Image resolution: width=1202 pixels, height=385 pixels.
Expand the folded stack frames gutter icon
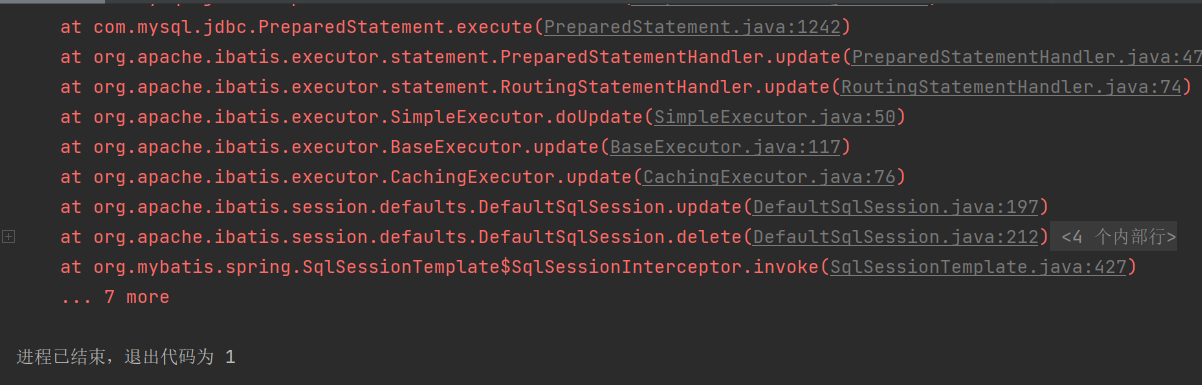point(9,237)
